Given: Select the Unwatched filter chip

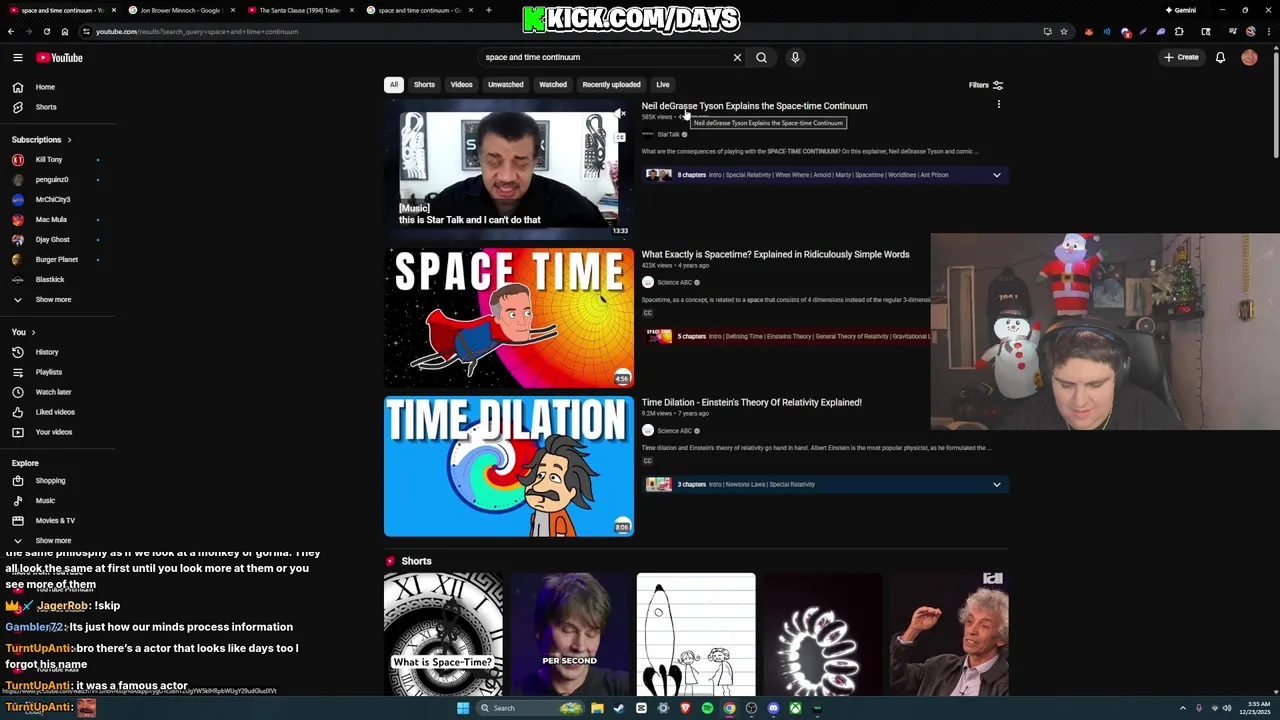Looking at the screenshot, I should click(x=505, y=85).
